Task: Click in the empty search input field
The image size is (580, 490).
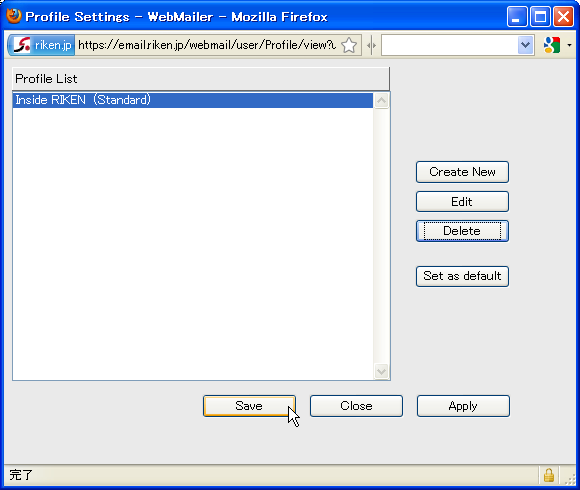Action: click(x=449, y=45)
